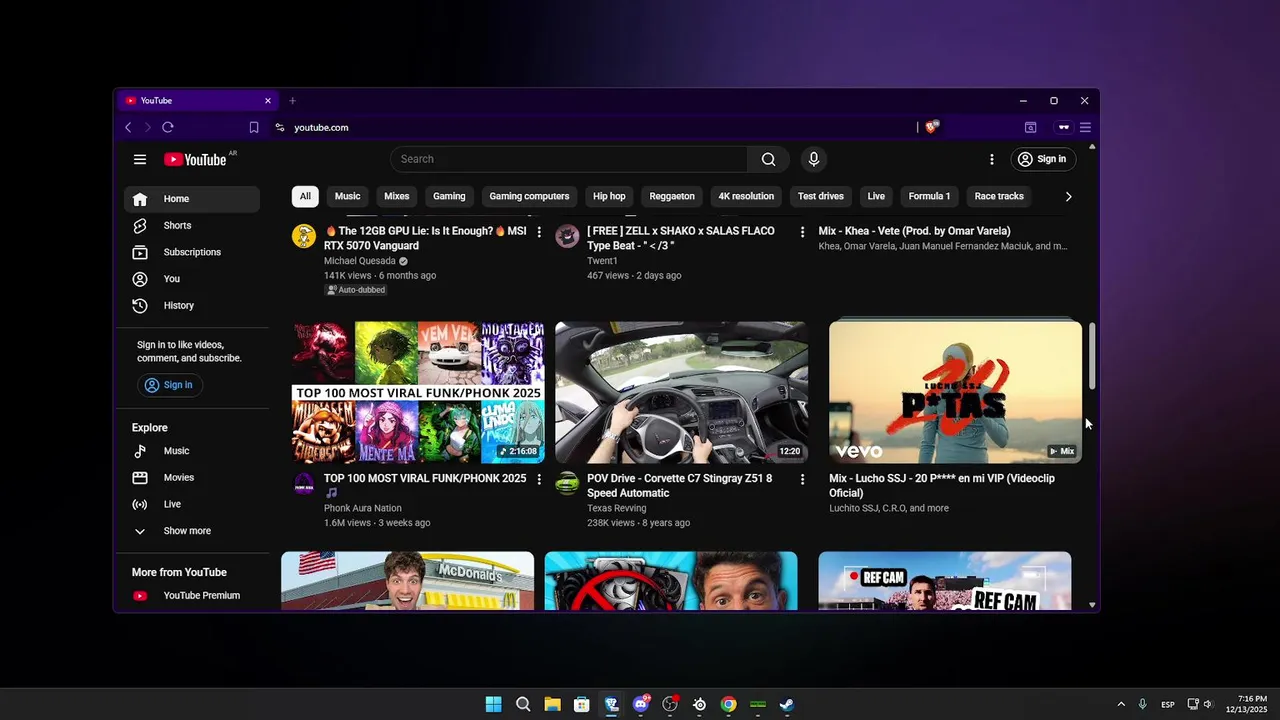Expand Show more in the sidebar
Screen dimensions: 1280x720
[192, 531]
